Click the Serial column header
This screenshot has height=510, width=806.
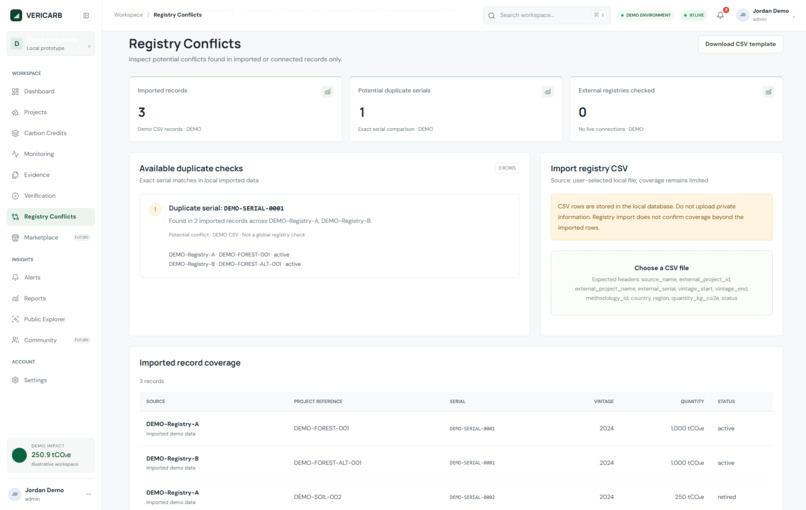(x=457, y=402)
